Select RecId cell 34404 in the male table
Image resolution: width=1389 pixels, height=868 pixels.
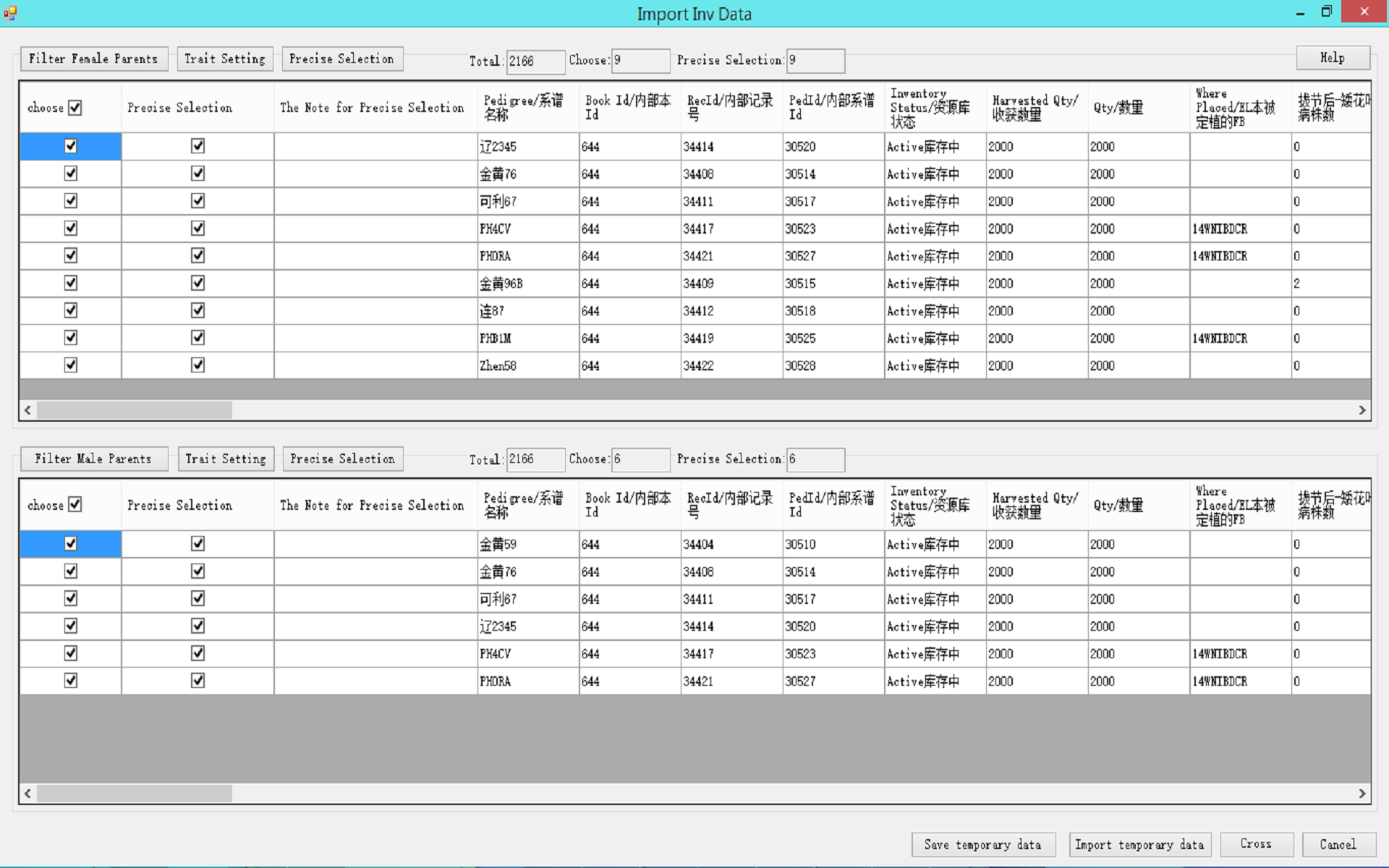click(731, 544)
